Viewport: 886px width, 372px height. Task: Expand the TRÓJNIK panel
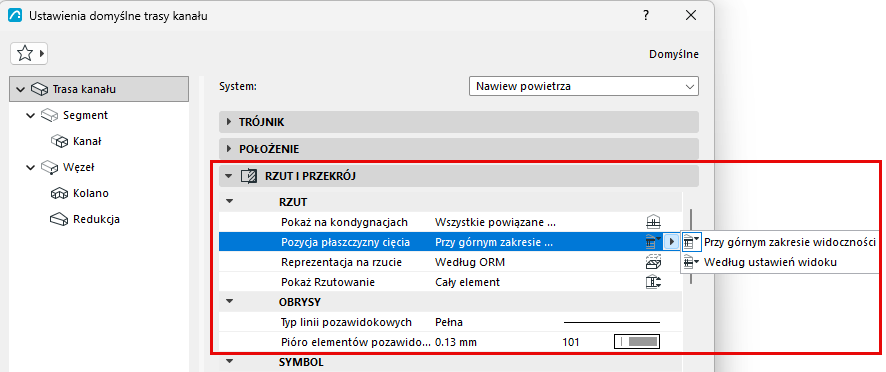click(x=229, y=122)
